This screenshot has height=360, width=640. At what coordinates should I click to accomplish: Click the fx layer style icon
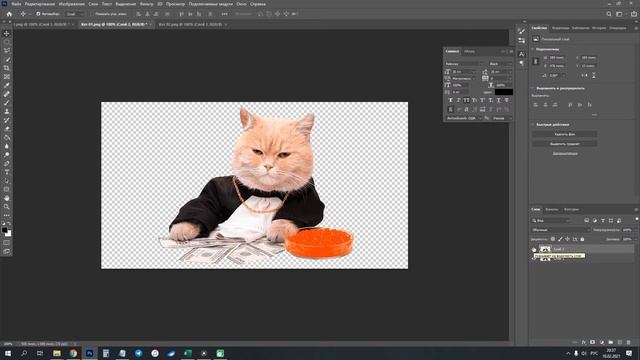click(584, 342)
